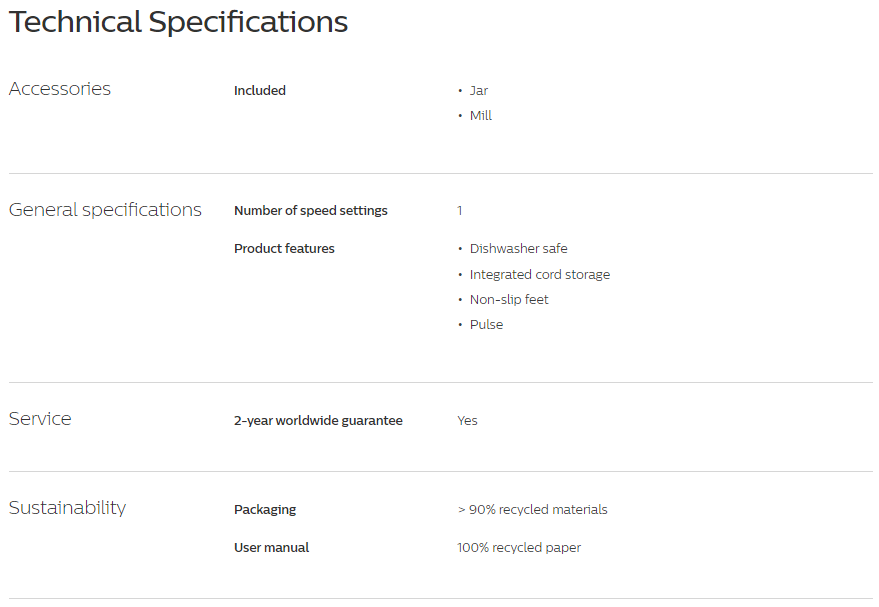This screenshot has height=607, width=879.
Task: Select the Sustainability section title
Action: tap(67, 507)
